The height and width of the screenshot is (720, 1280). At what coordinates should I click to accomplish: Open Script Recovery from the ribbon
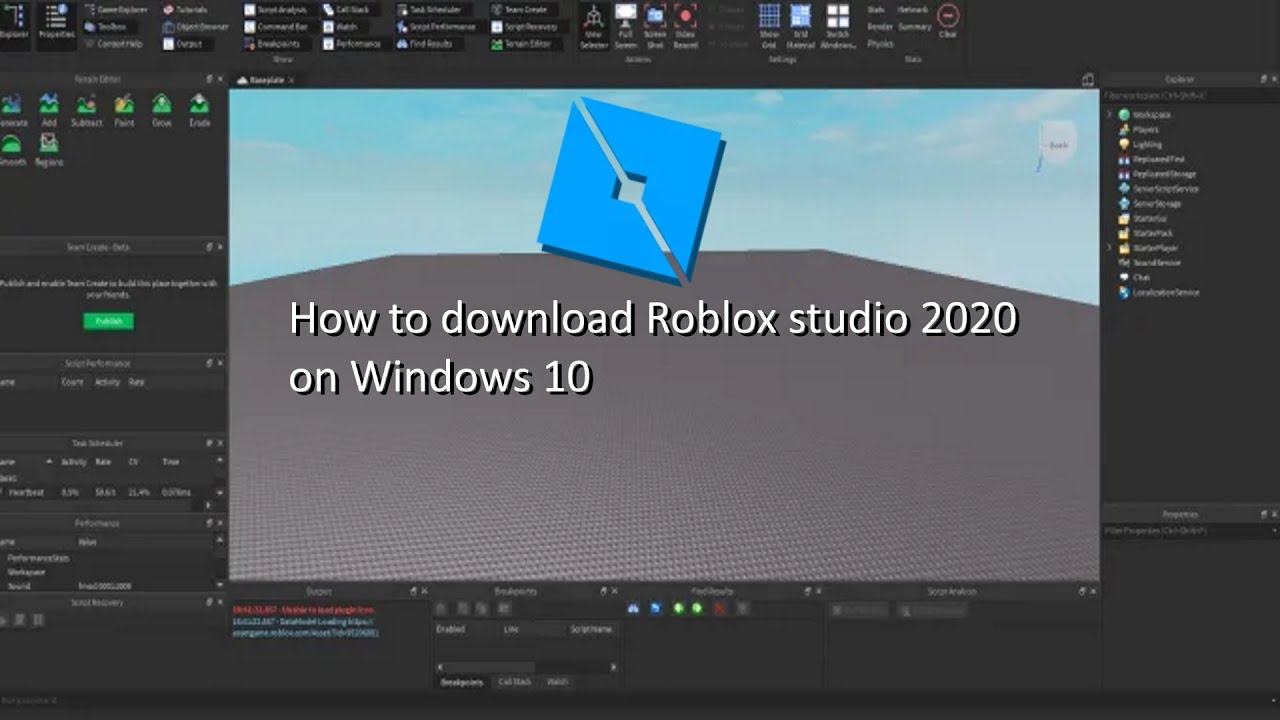pos(524,27)
